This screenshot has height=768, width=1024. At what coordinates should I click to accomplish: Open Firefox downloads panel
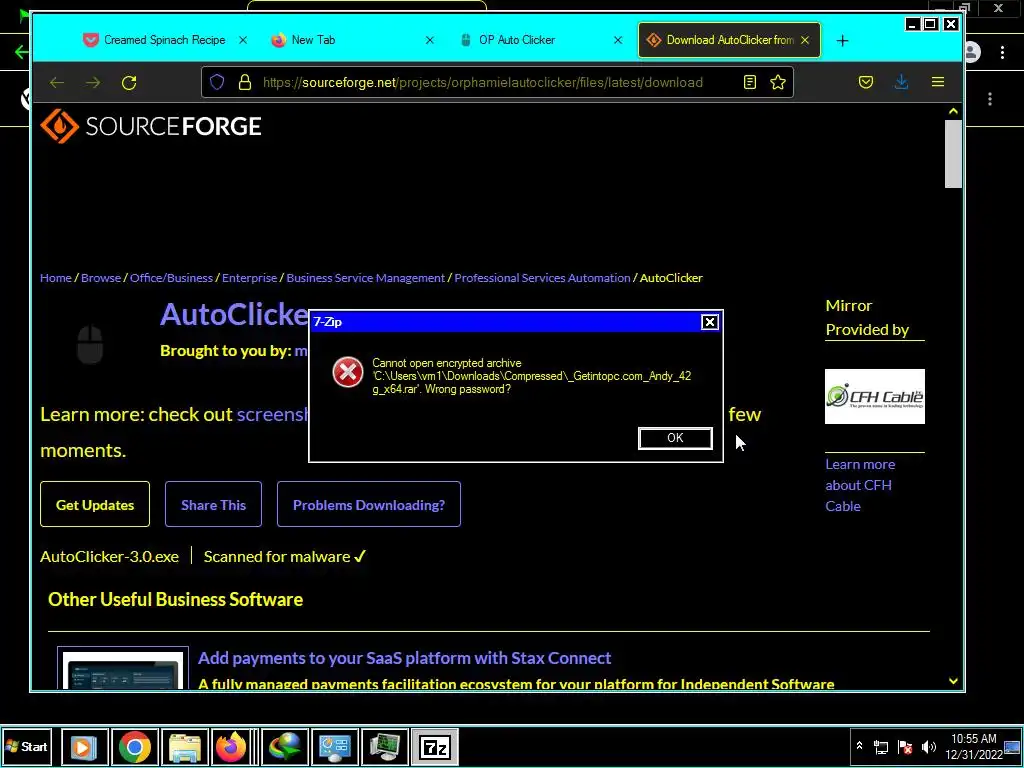click(x=902, y=82)
